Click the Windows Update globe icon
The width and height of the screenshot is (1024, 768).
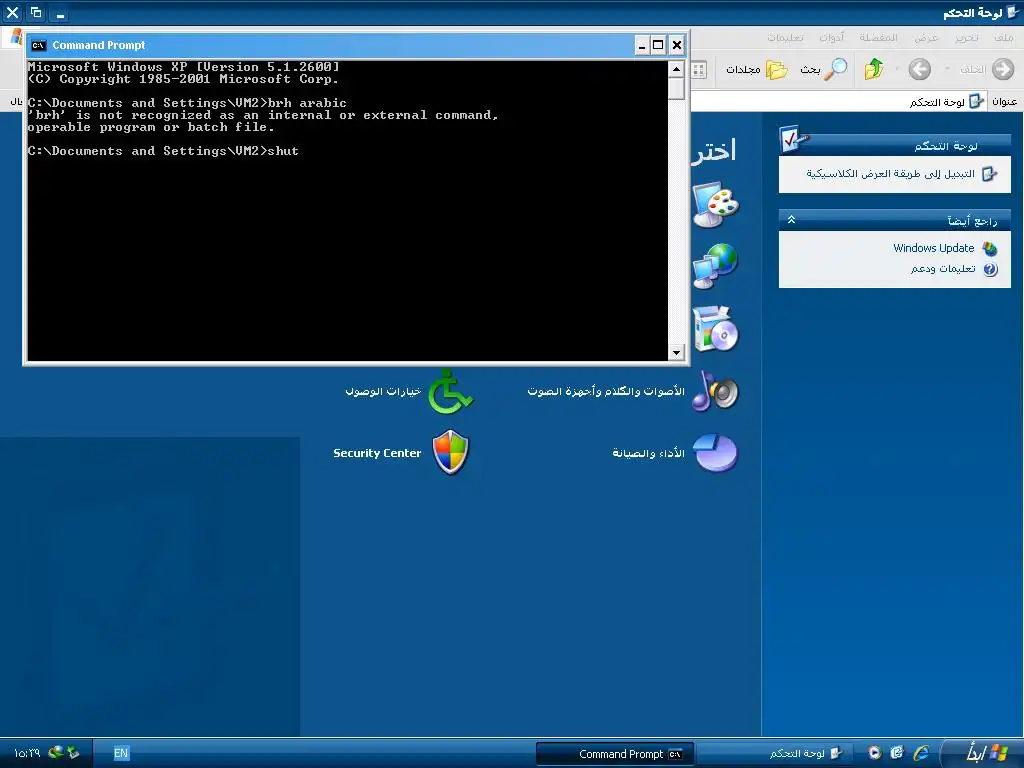click(990, 248)
